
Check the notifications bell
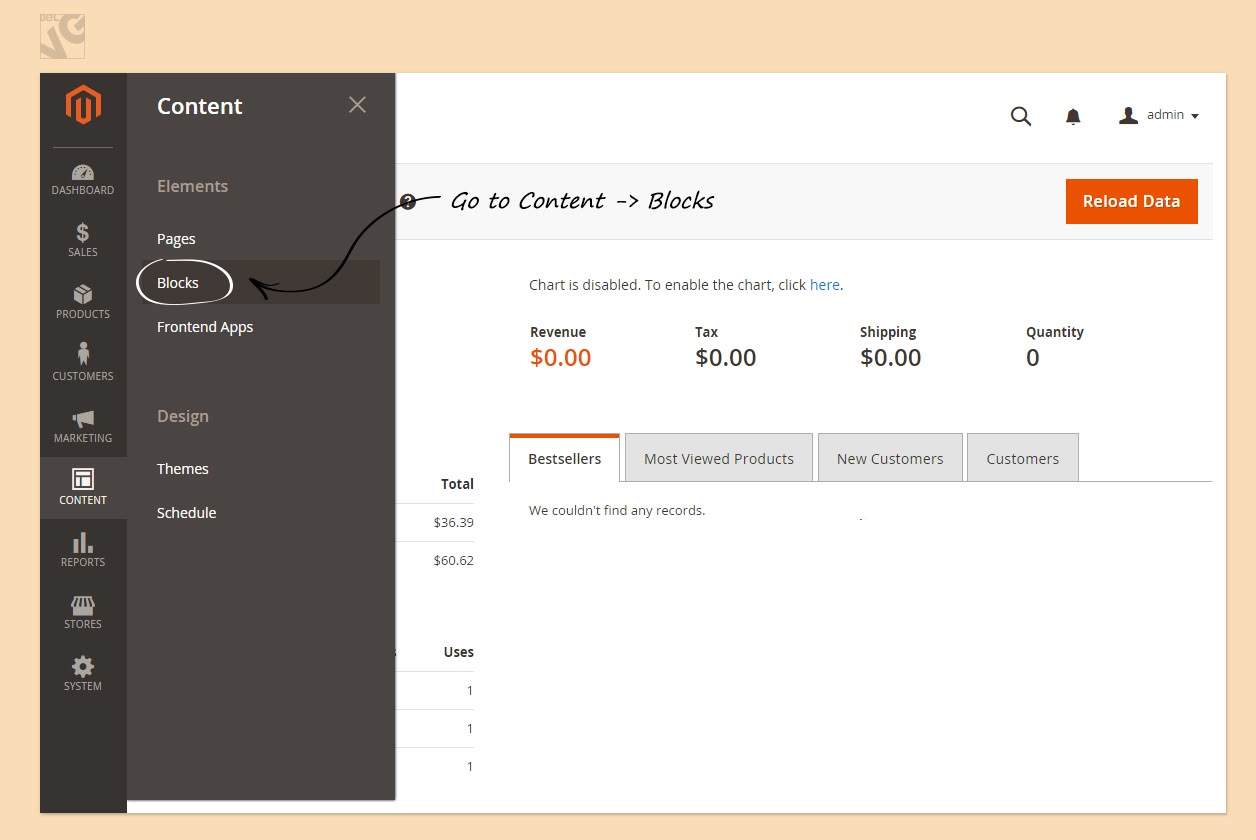pos(1073,116)
